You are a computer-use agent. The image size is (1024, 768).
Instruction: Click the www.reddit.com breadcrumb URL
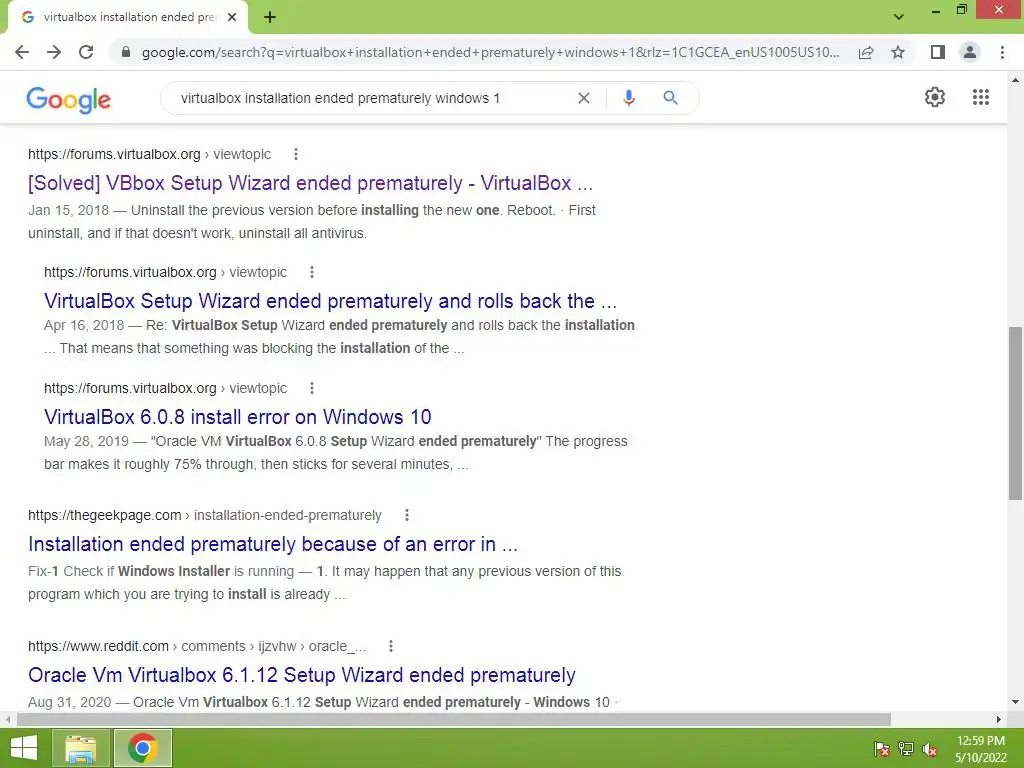pos(197,646)
